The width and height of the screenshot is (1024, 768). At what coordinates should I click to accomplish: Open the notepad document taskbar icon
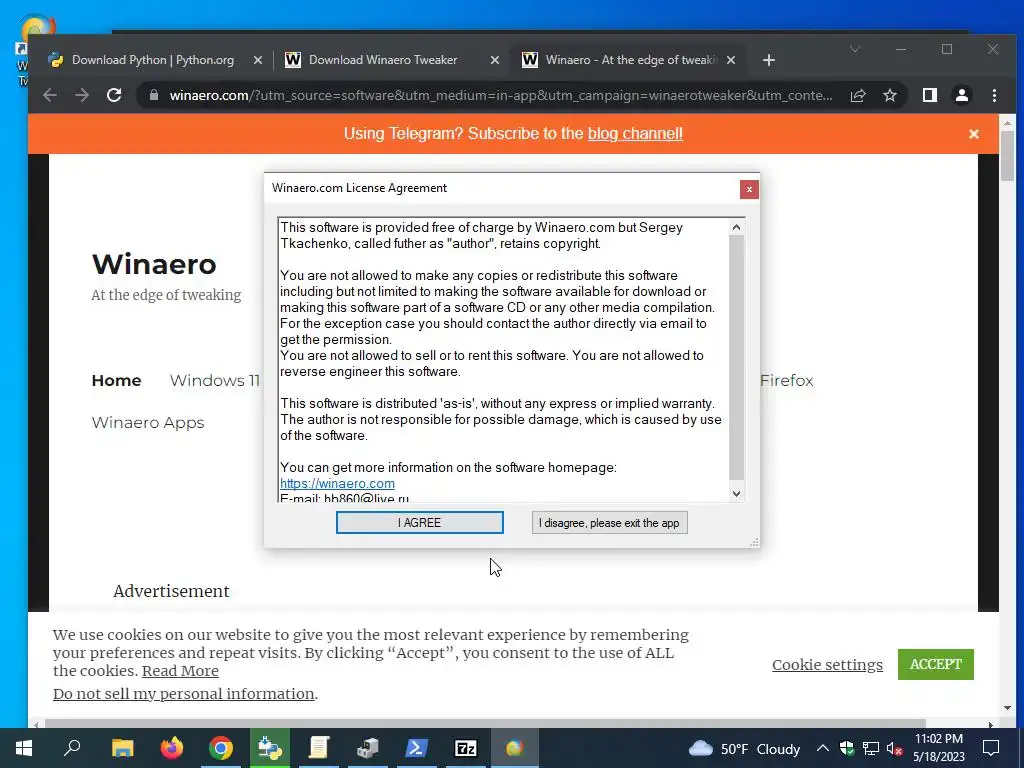(x=319, y=748)
